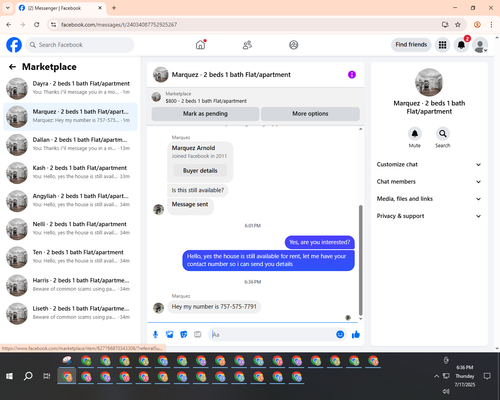
Task: Open the Kash conversation
Action: tap(70, 173)
